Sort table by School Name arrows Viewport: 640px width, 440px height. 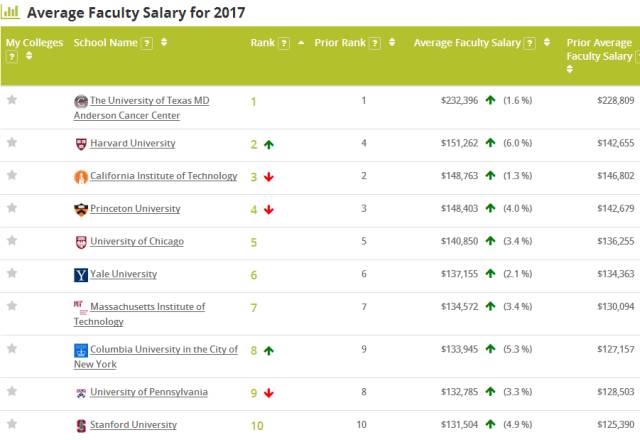[x=164, y=43]
